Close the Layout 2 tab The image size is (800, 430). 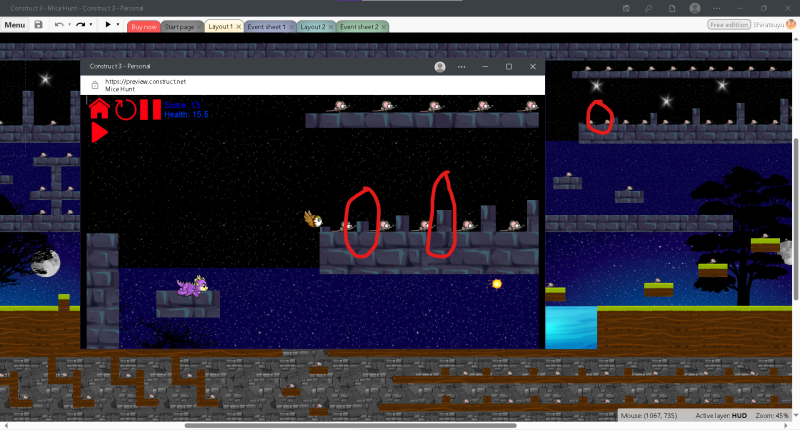click(331, 27)
